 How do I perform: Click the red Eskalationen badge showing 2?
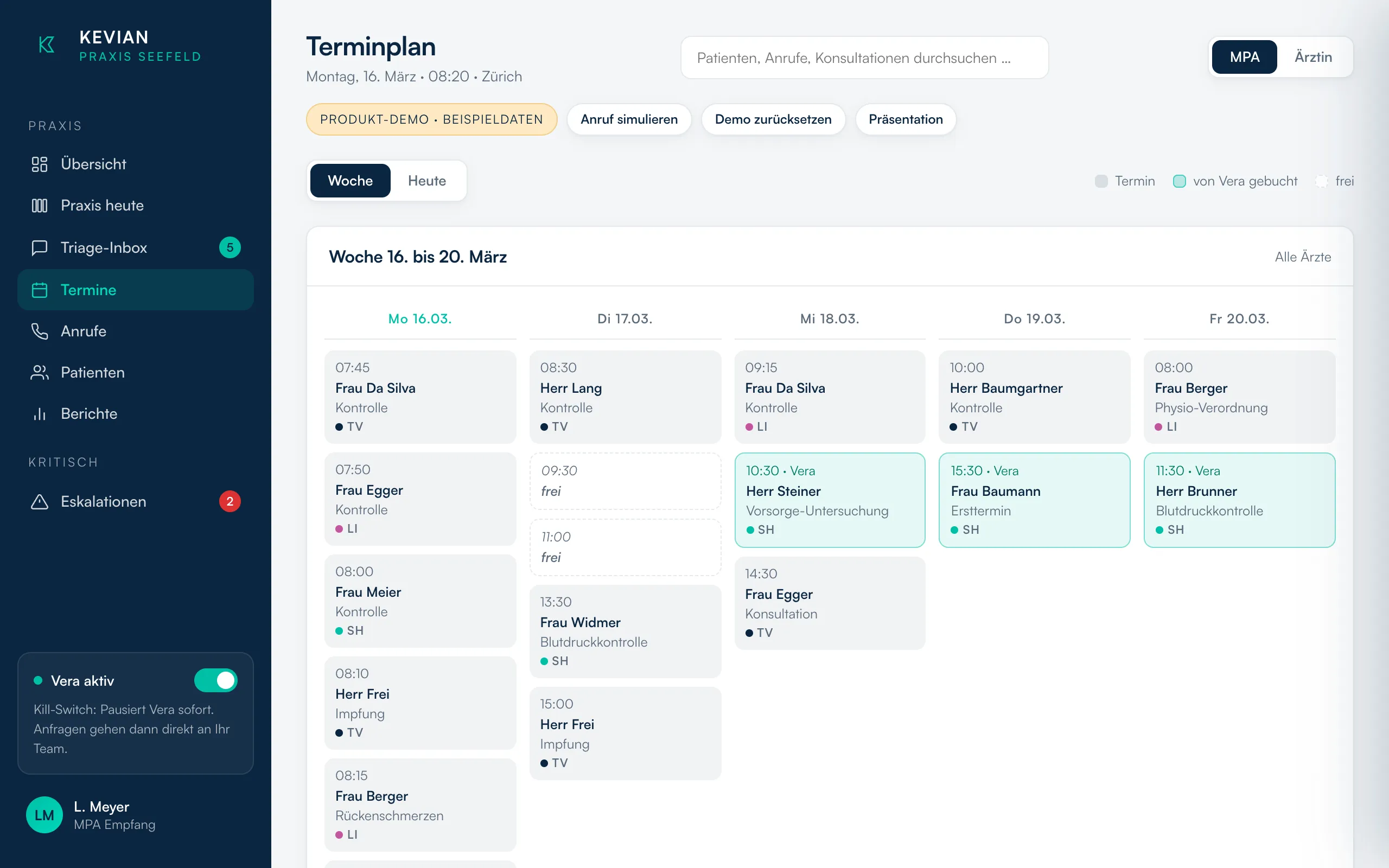(x=230, y=502)
